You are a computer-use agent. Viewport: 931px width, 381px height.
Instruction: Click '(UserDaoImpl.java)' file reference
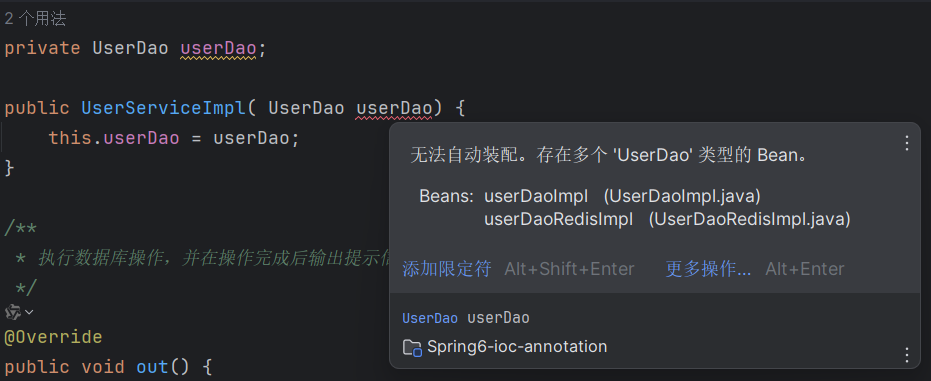tap(682, 196)
